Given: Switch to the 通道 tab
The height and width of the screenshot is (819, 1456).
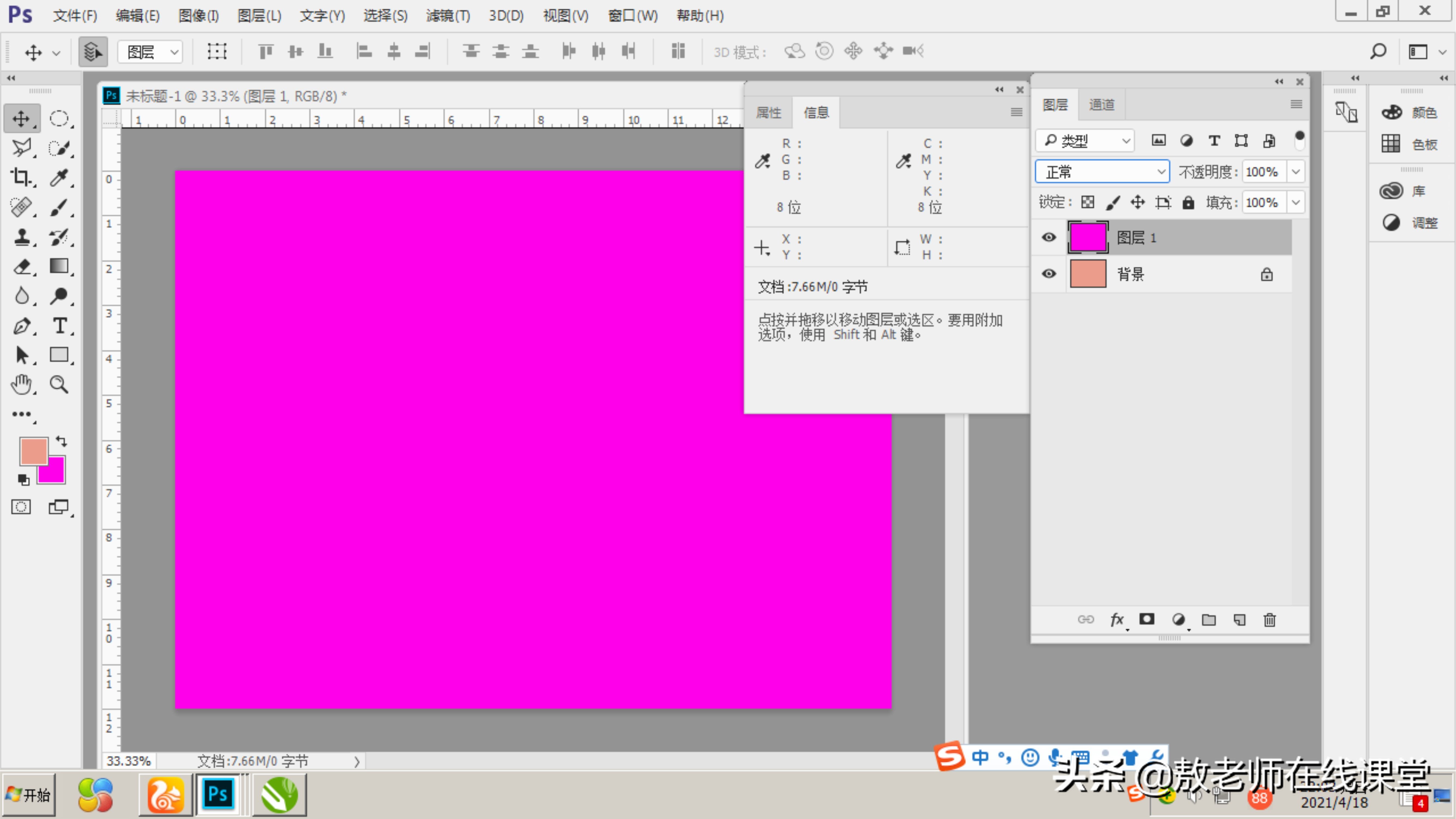Looking at the screenshot, I should point(1102,105).
